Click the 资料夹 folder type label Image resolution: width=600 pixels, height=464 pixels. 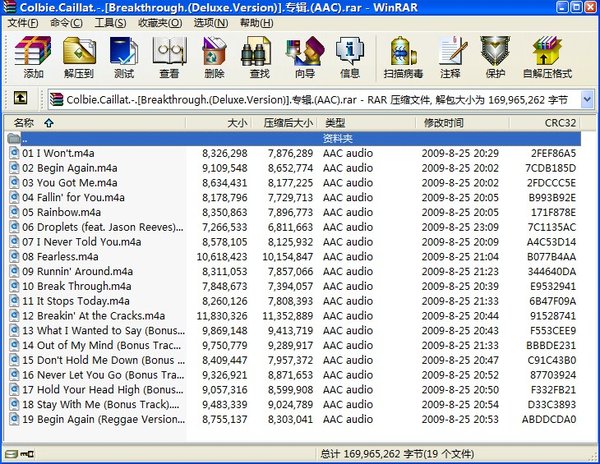tap(338, 138)
